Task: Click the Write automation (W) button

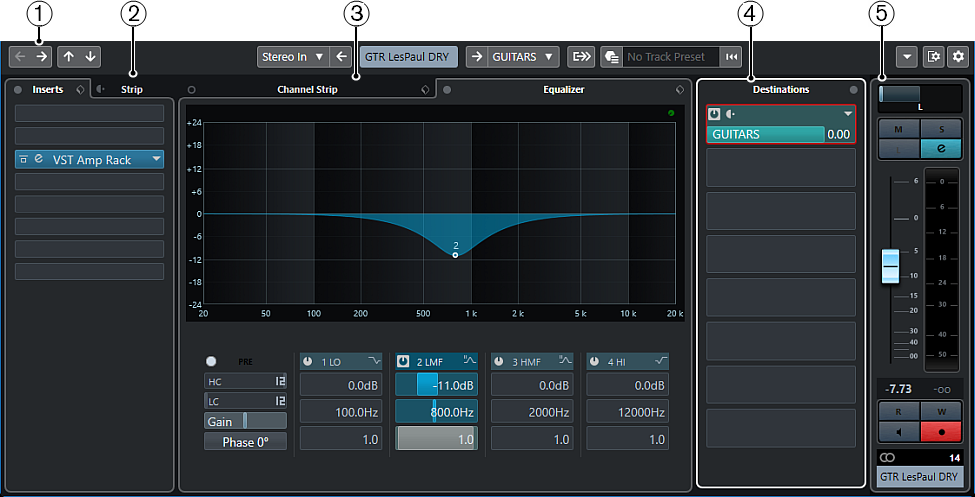Action: pyautogui.click(x=941, y=411)
